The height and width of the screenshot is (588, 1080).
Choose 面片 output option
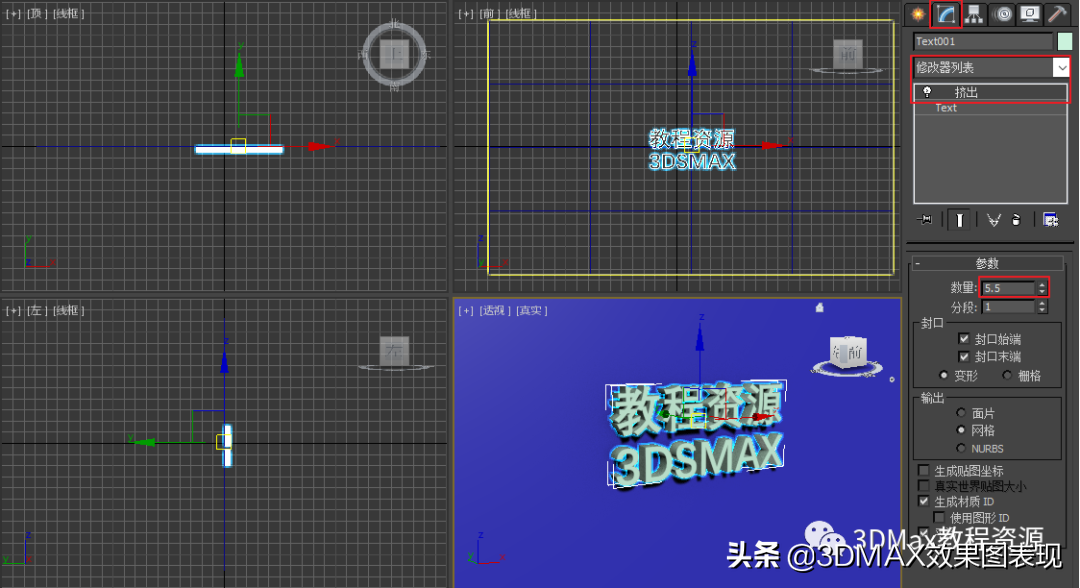tap(961, 412)
